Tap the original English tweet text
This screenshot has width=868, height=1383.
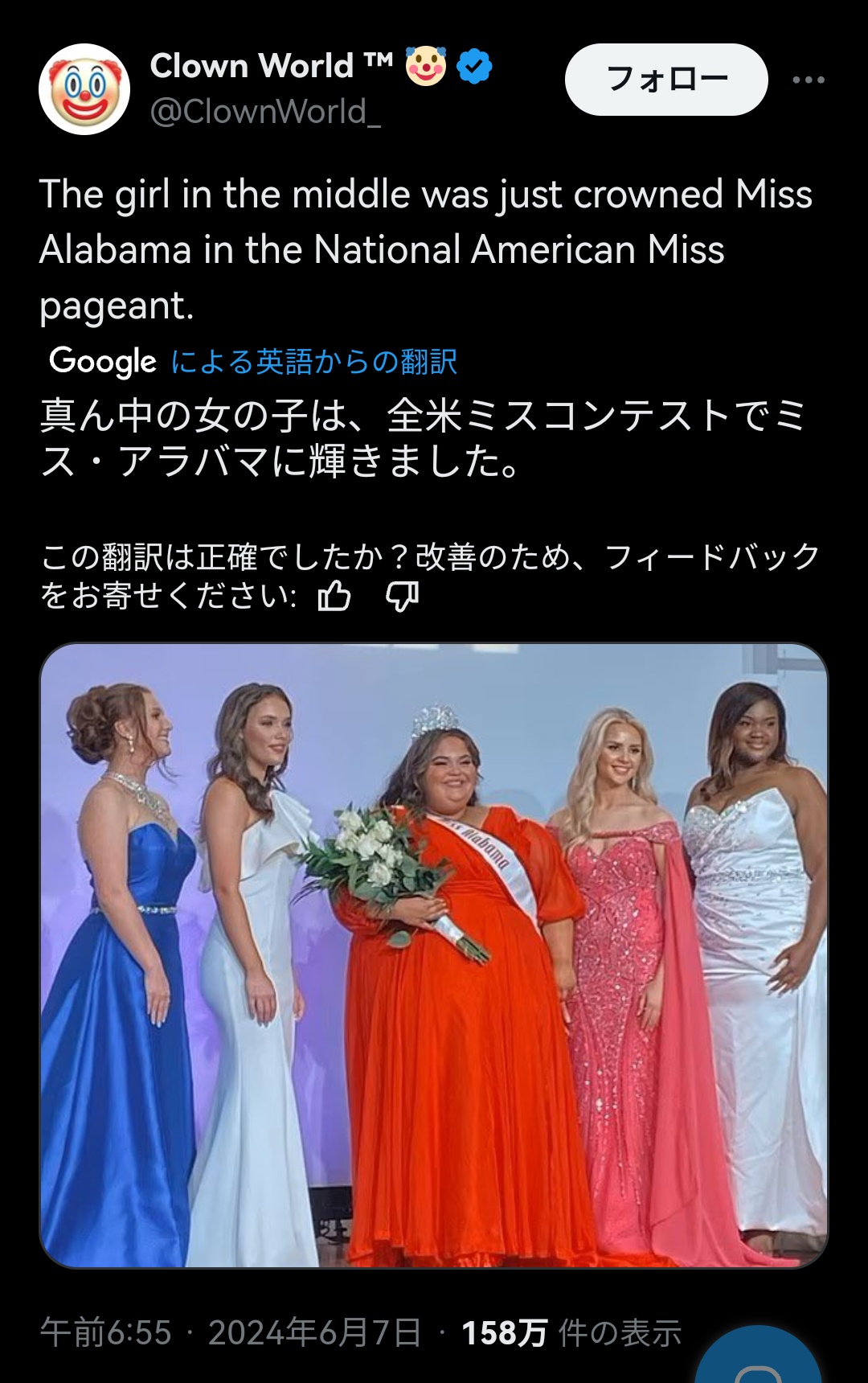coord(426,249)
